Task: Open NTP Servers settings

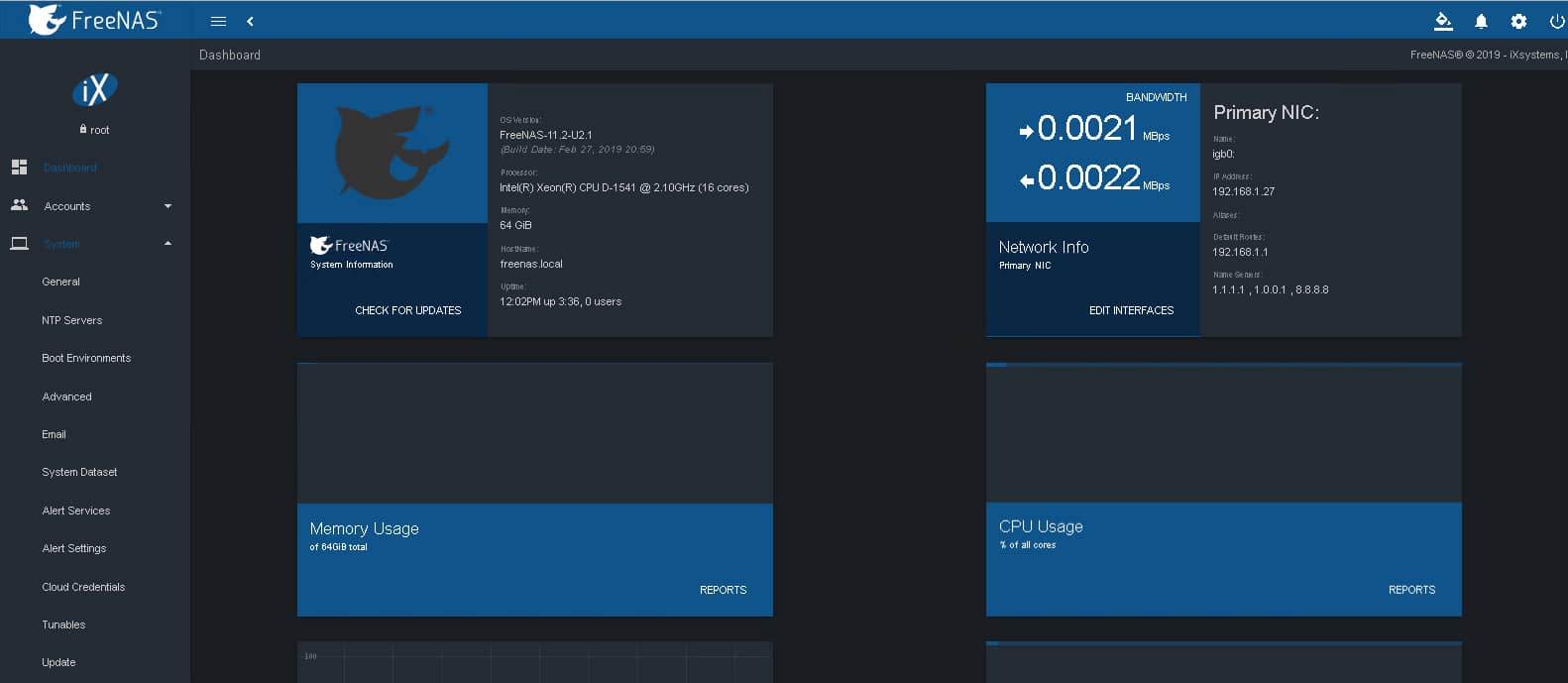Action: click(71, 320)
